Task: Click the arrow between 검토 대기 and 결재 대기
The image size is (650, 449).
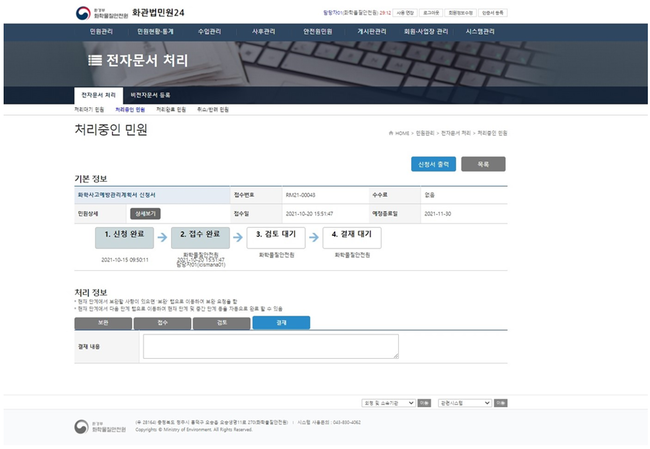Action: click(x=312, y=236)
